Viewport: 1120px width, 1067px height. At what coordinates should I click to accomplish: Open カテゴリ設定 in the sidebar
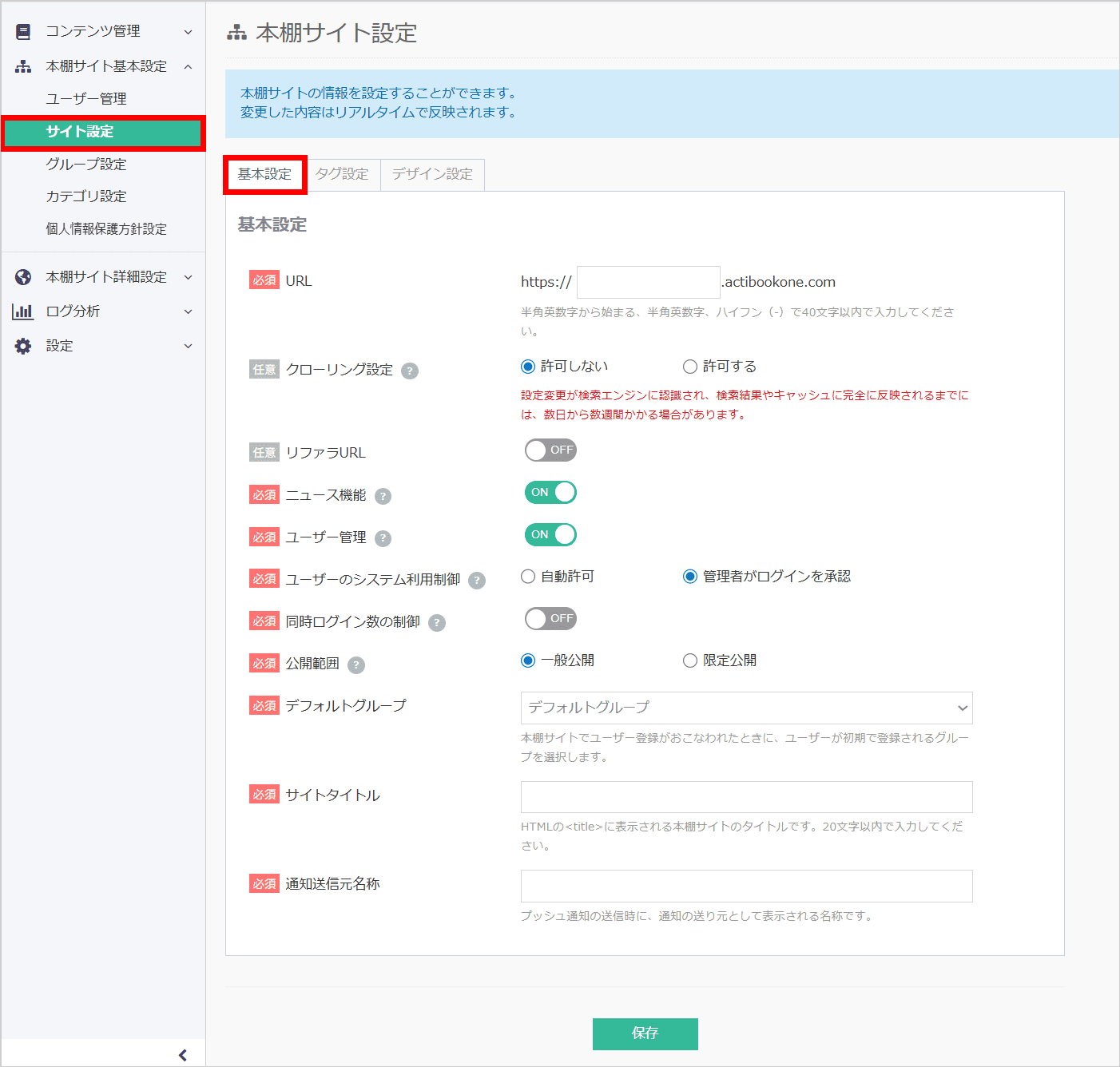(x=85, y=196)
